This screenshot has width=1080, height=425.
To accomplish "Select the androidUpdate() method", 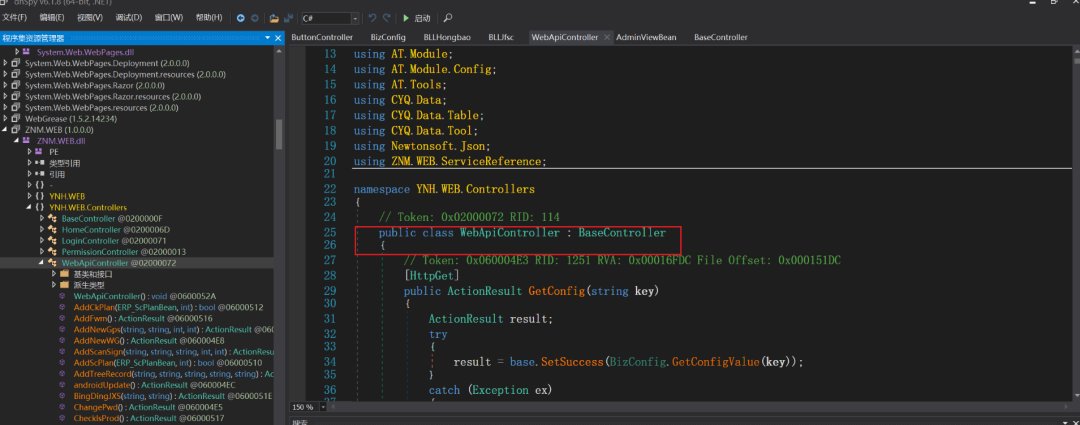I will click(x=155, y=386).
